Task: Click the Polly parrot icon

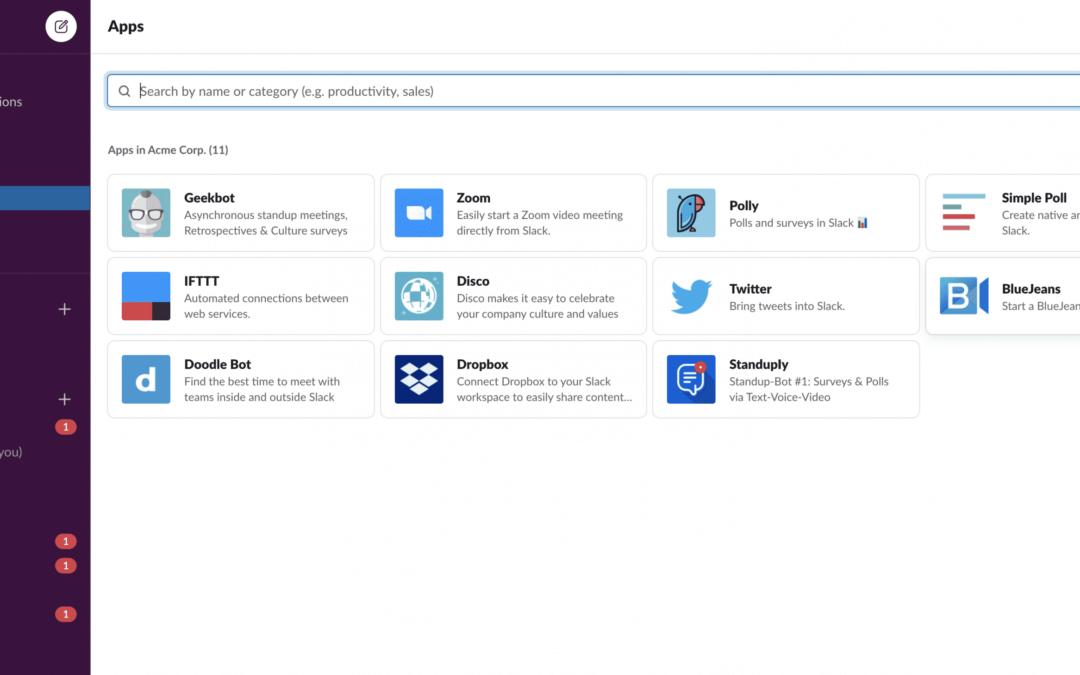Action: (691, 213)
